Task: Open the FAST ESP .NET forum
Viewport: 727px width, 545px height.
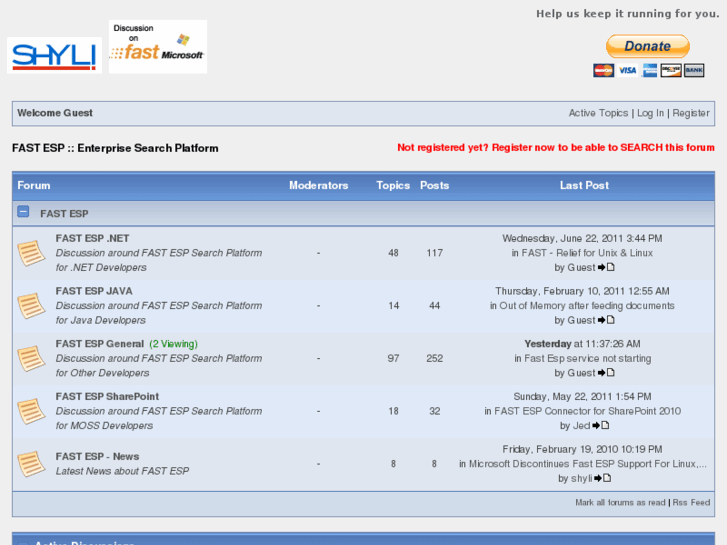Action: pos(92,238)
